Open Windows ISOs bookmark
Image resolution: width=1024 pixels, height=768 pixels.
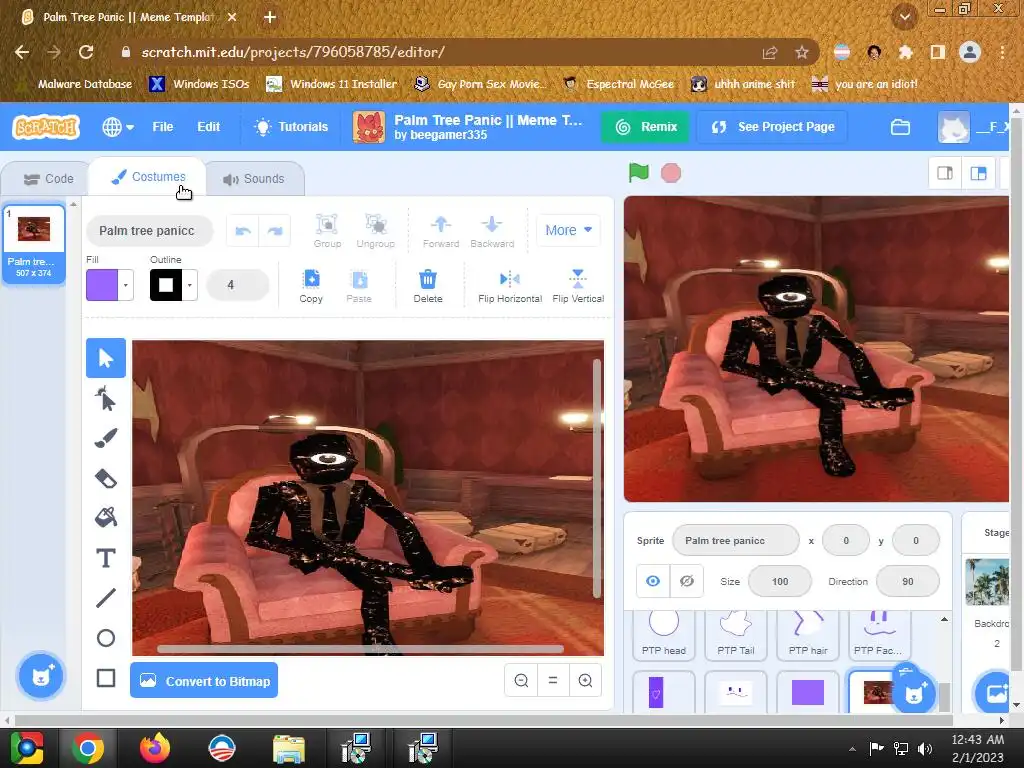pos(199,84)
